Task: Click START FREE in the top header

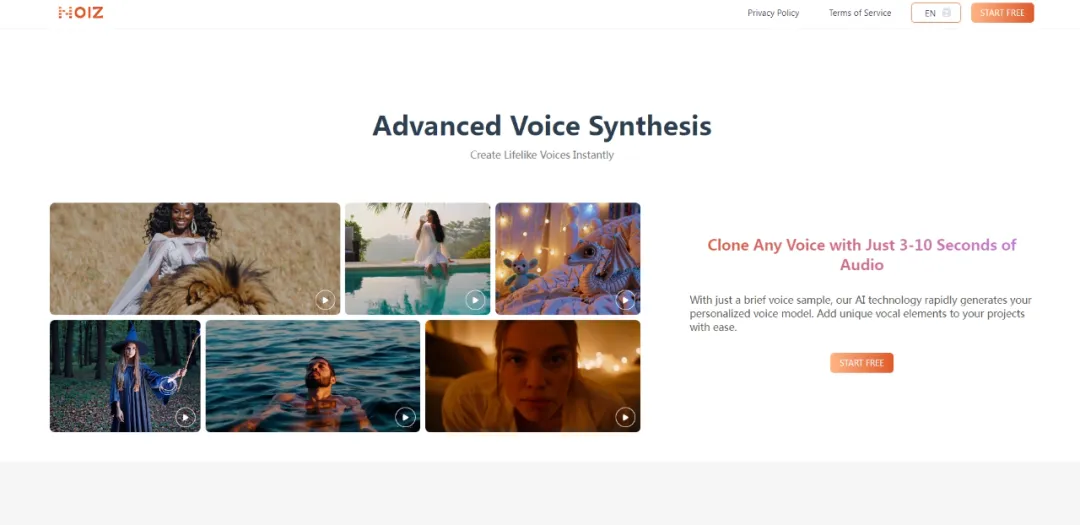Action: [1002, 12]
